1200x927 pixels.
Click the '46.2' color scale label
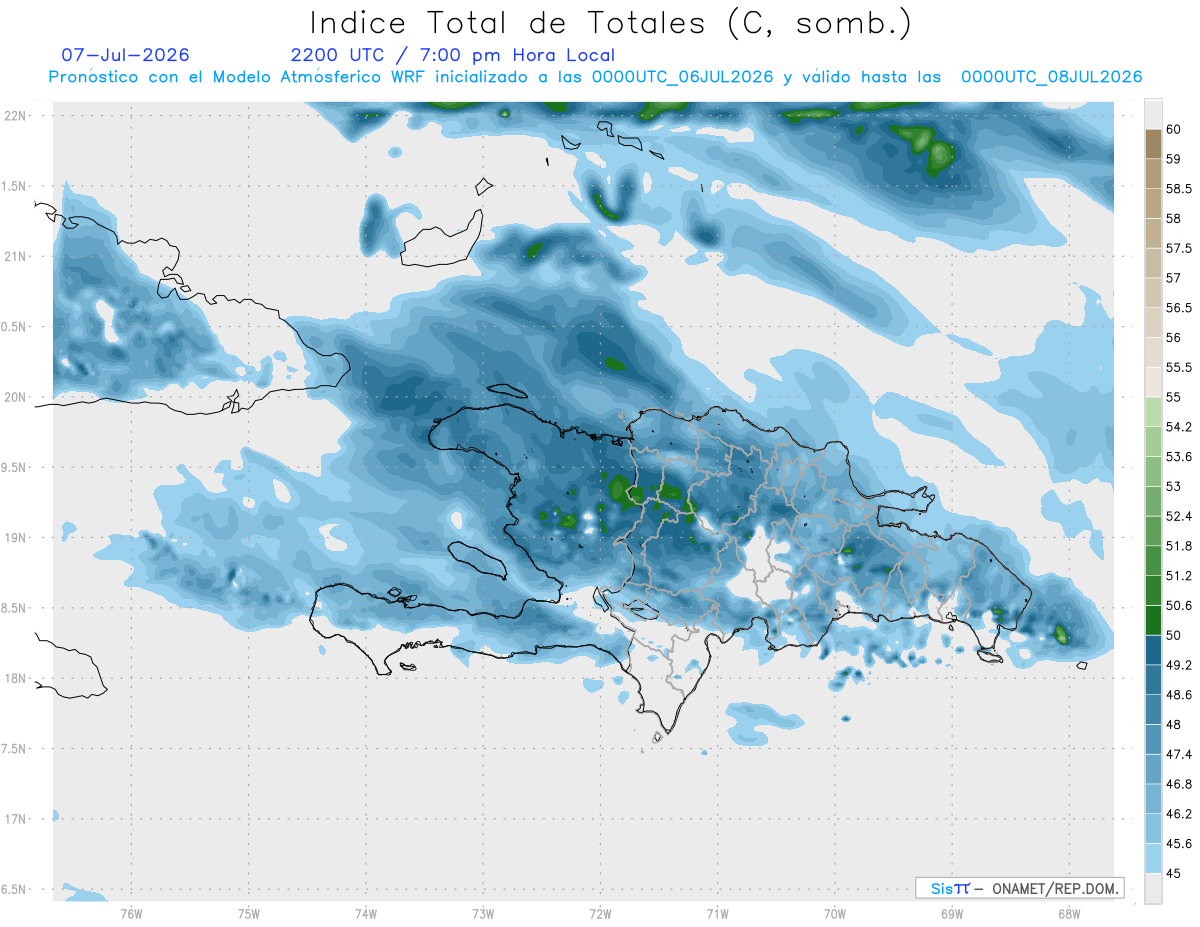(1178, 814)
